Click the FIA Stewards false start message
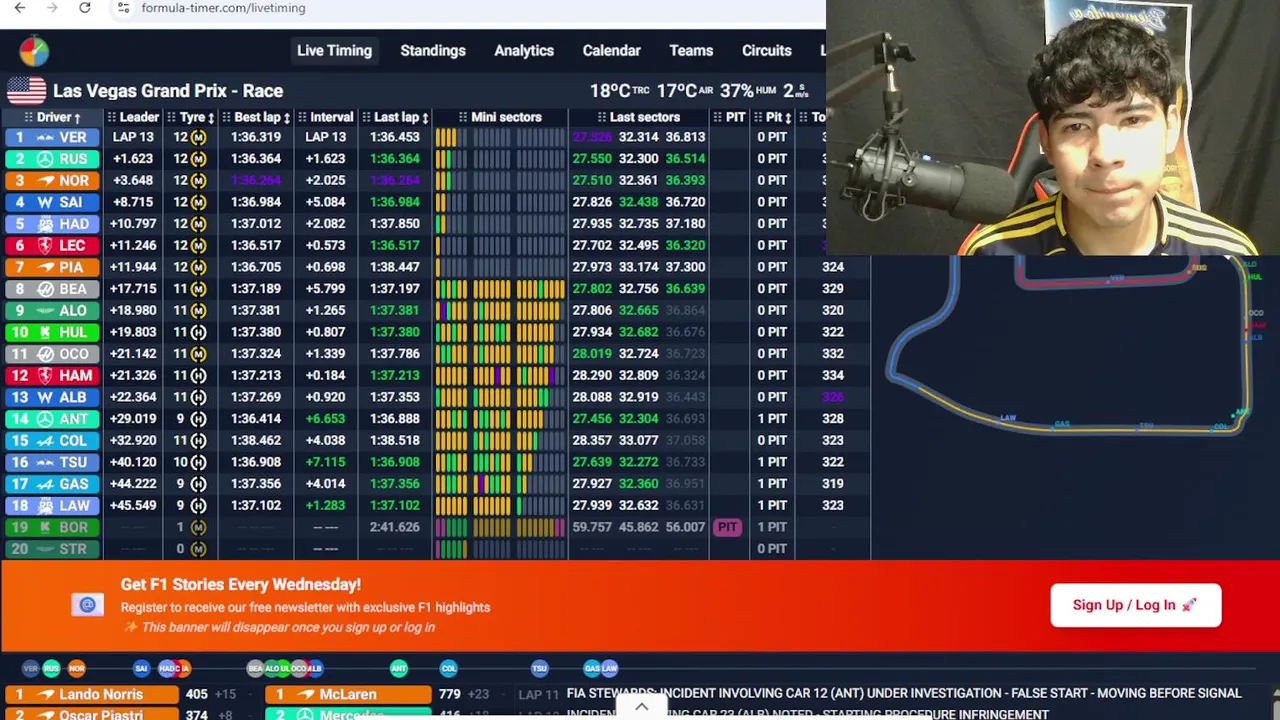1280x720 pixels. (904, 693)
